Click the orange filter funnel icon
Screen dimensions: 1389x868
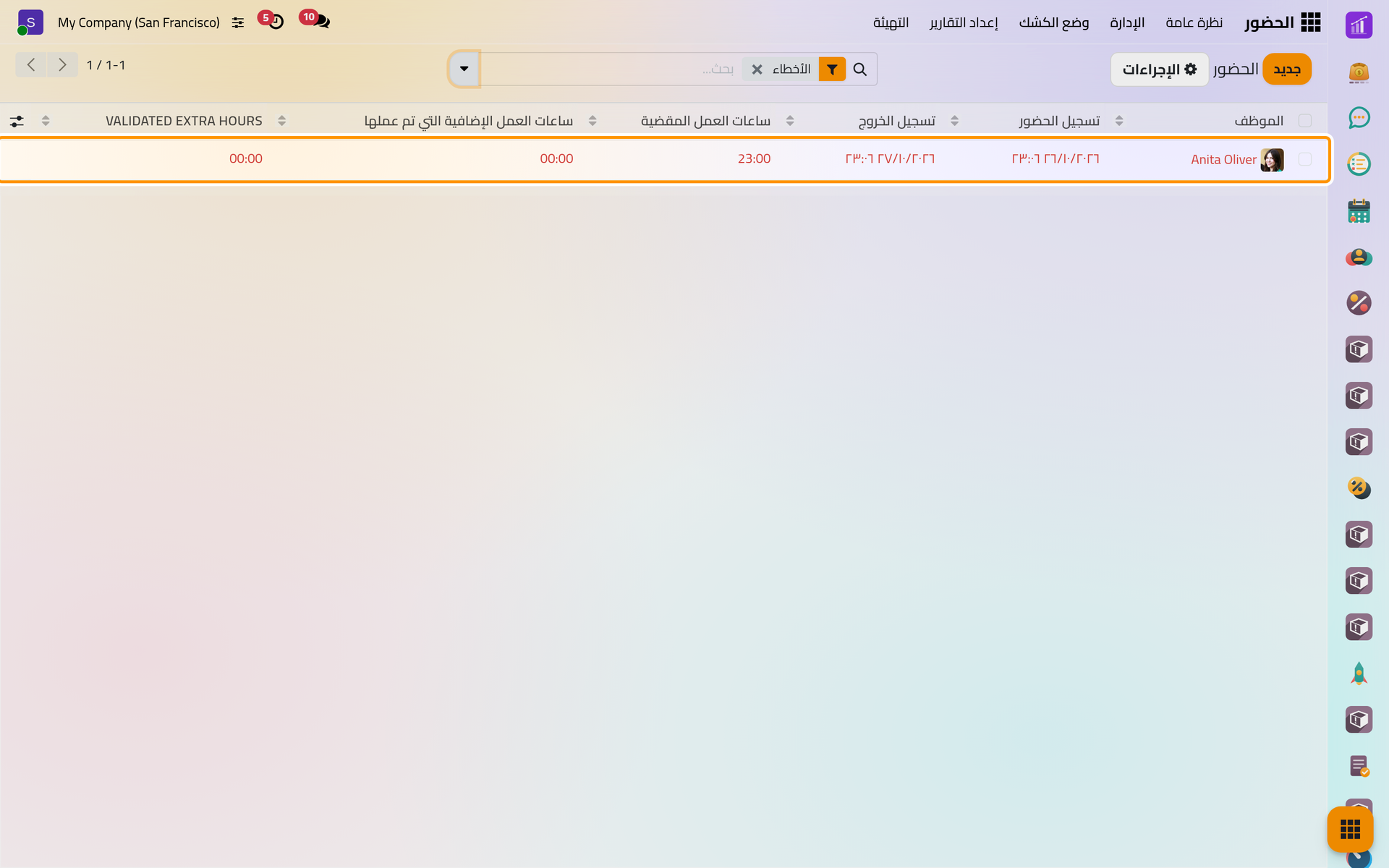(833, 69)
